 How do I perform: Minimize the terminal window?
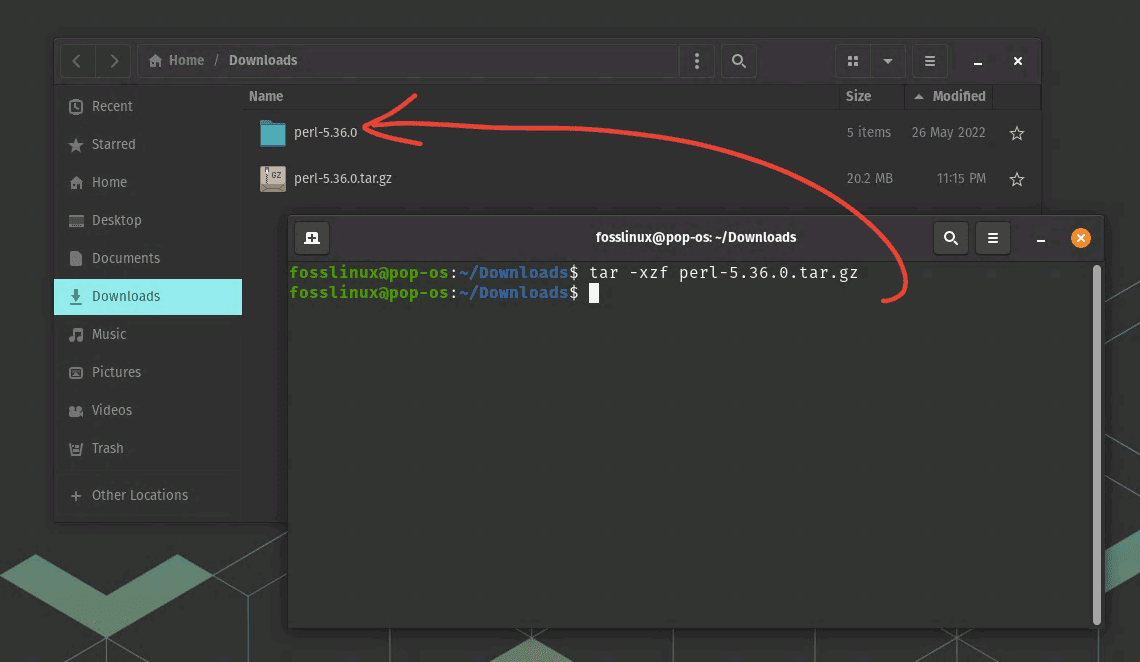point(1041,239)
